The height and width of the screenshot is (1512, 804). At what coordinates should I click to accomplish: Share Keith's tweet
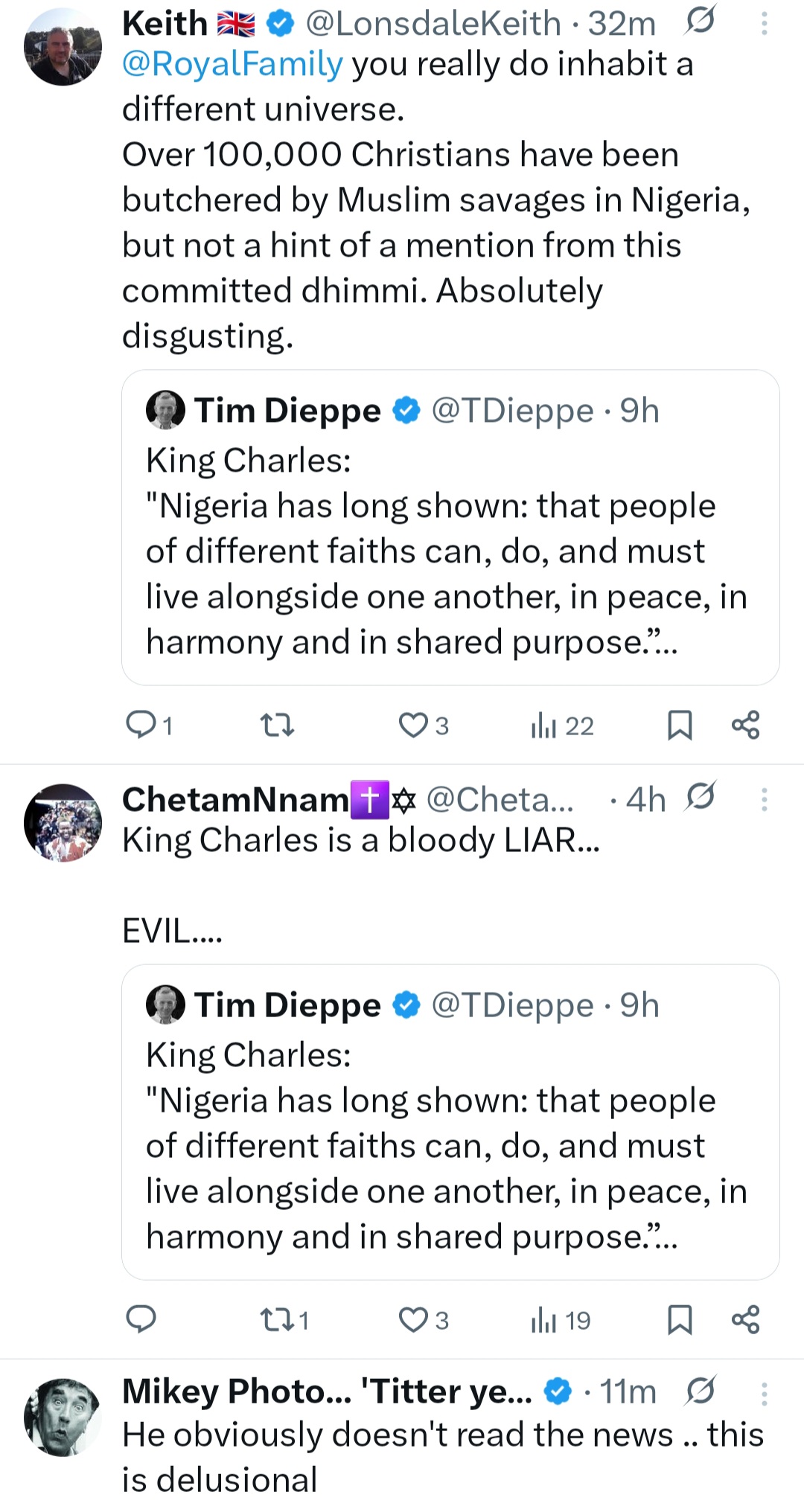click(745, 725)
